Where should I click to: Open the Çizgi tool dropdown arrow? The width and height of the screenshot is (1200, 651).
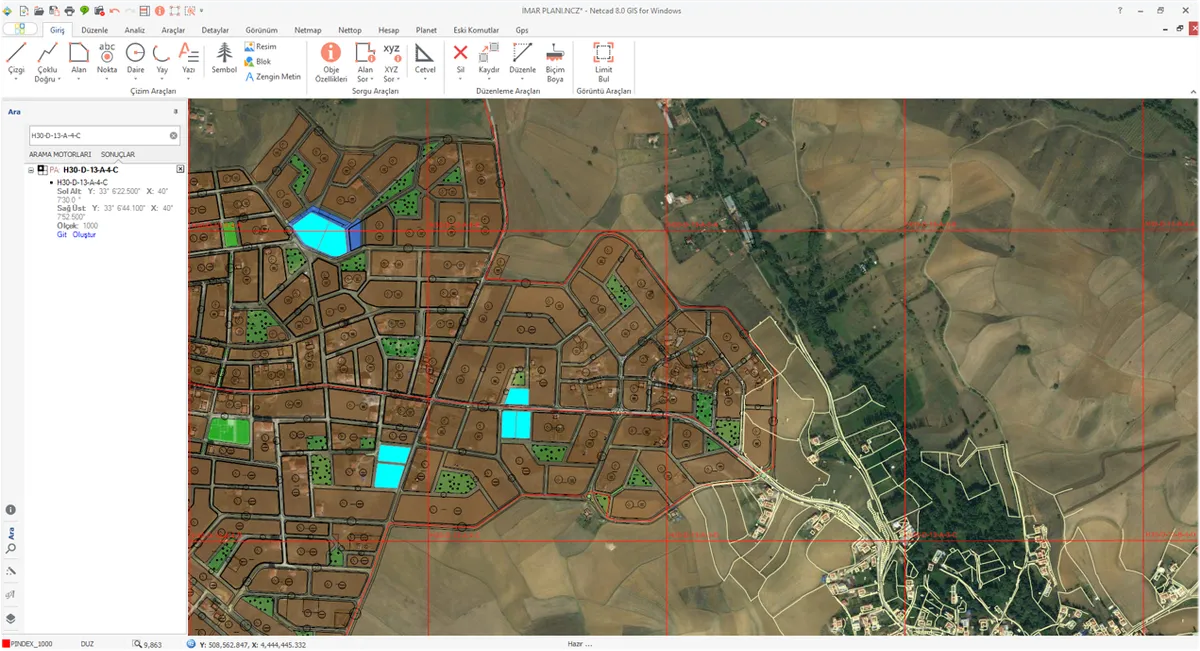click(16, 76)
